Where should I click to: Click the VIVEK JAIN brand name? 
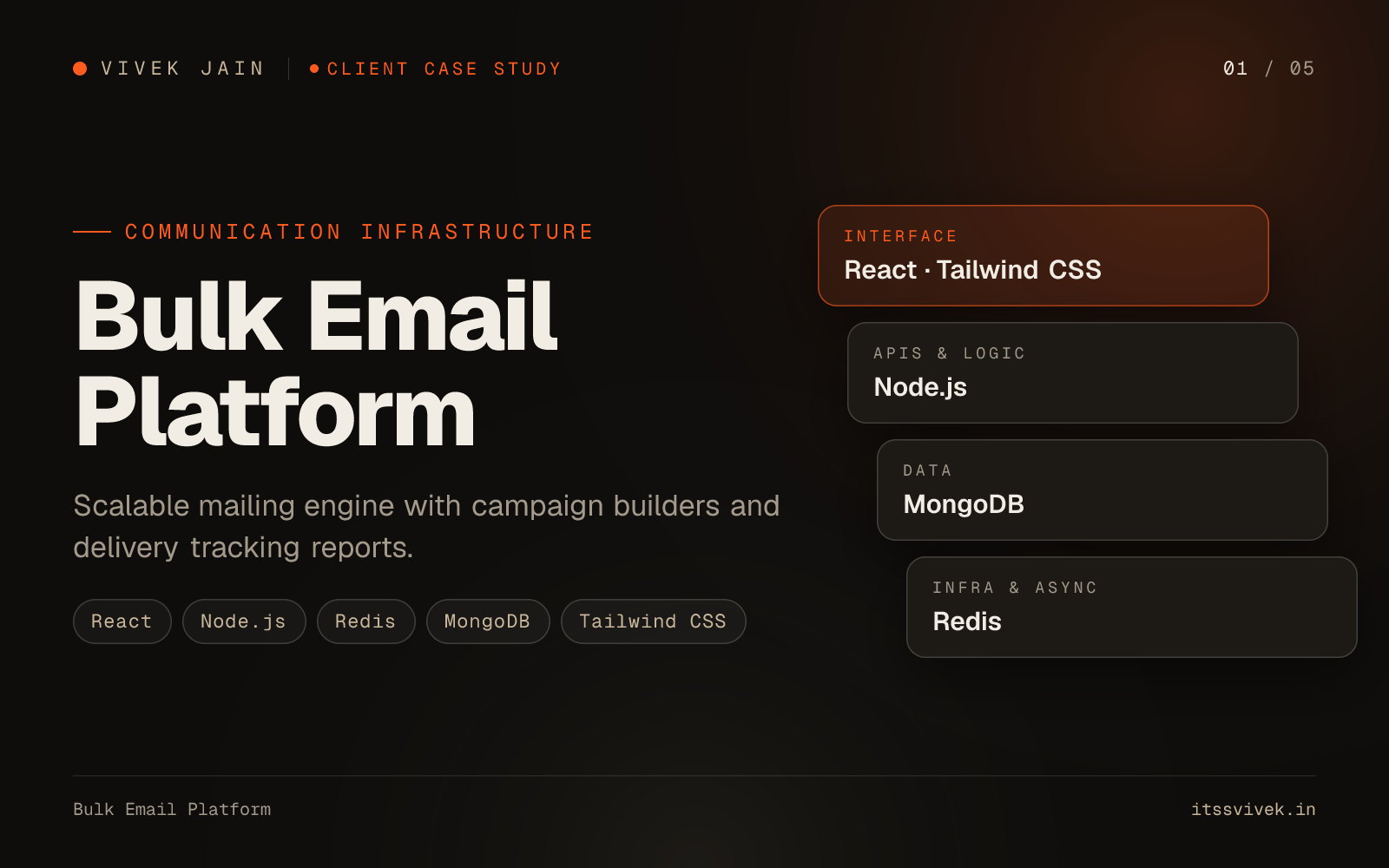(182, 69)
